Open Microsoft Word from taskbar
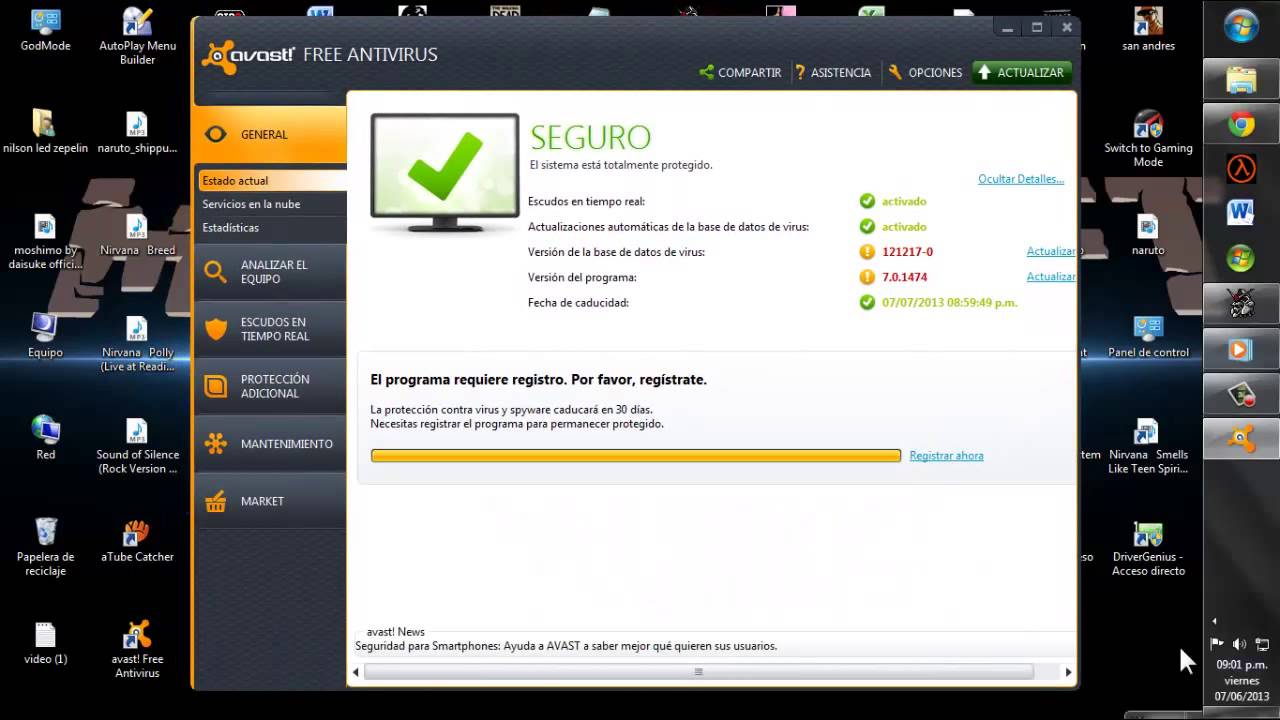The height and width of the screenshot is (720, 1280). point(1241,212)
